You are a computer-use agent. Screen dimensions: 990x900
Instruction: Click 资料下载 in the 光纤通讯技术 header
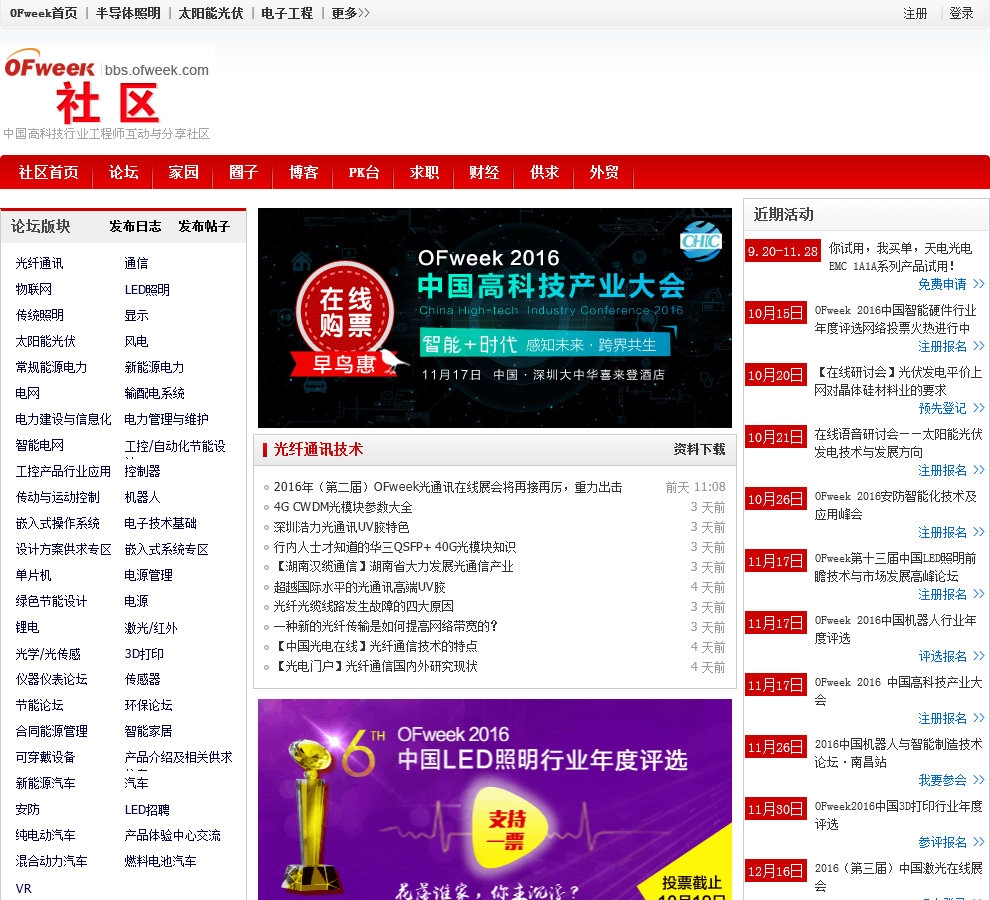pyautogui.click(x=699, y=450)
